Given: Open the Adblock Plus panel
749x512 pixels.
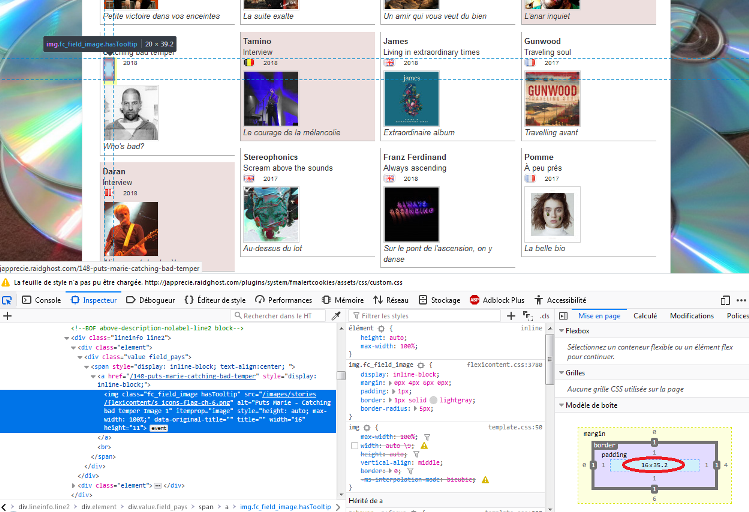Looking at the screenshot, I should coord(497,300).
